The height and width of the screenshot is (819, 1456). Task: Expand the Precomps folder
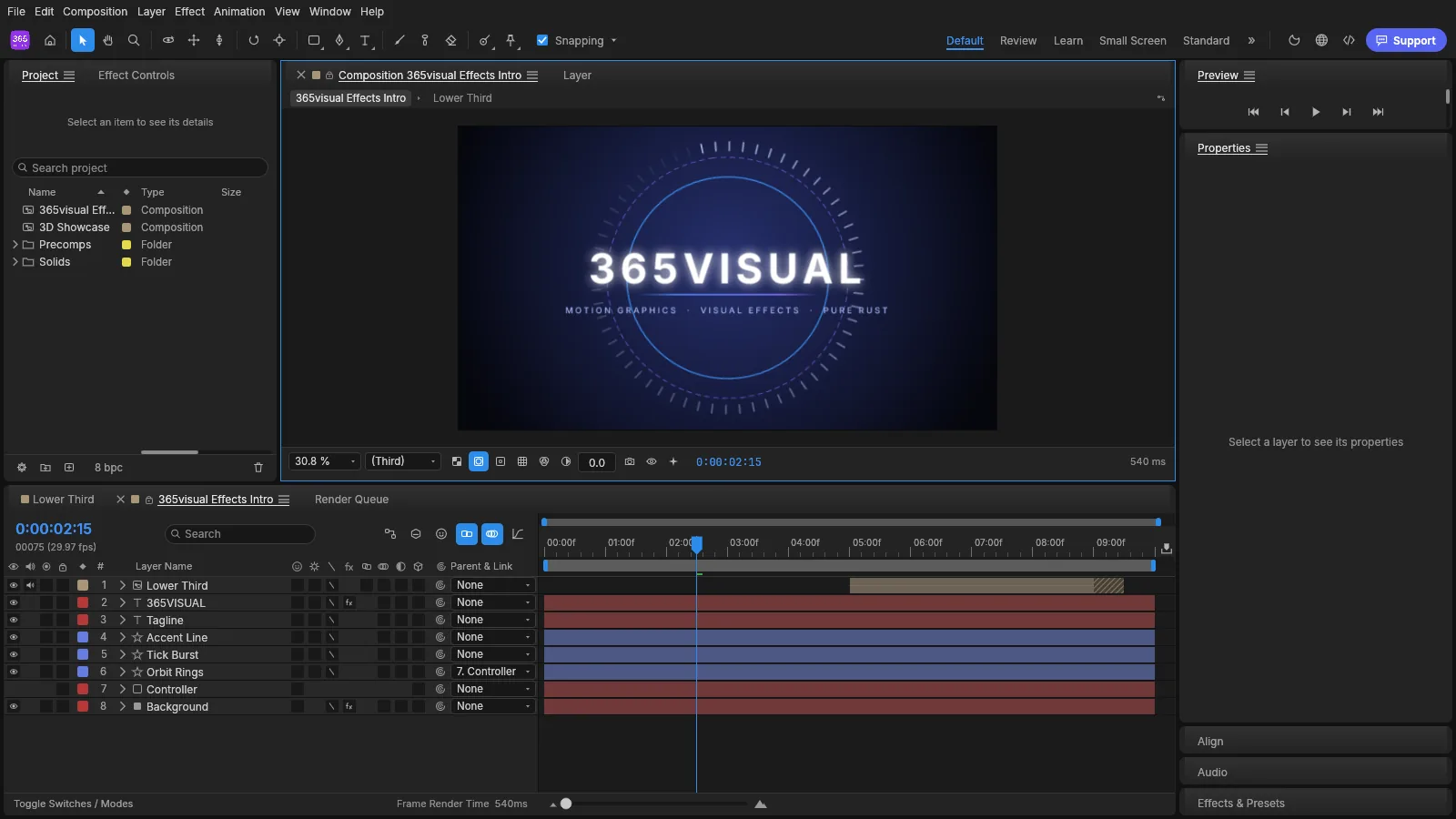[x=15, y=245]
